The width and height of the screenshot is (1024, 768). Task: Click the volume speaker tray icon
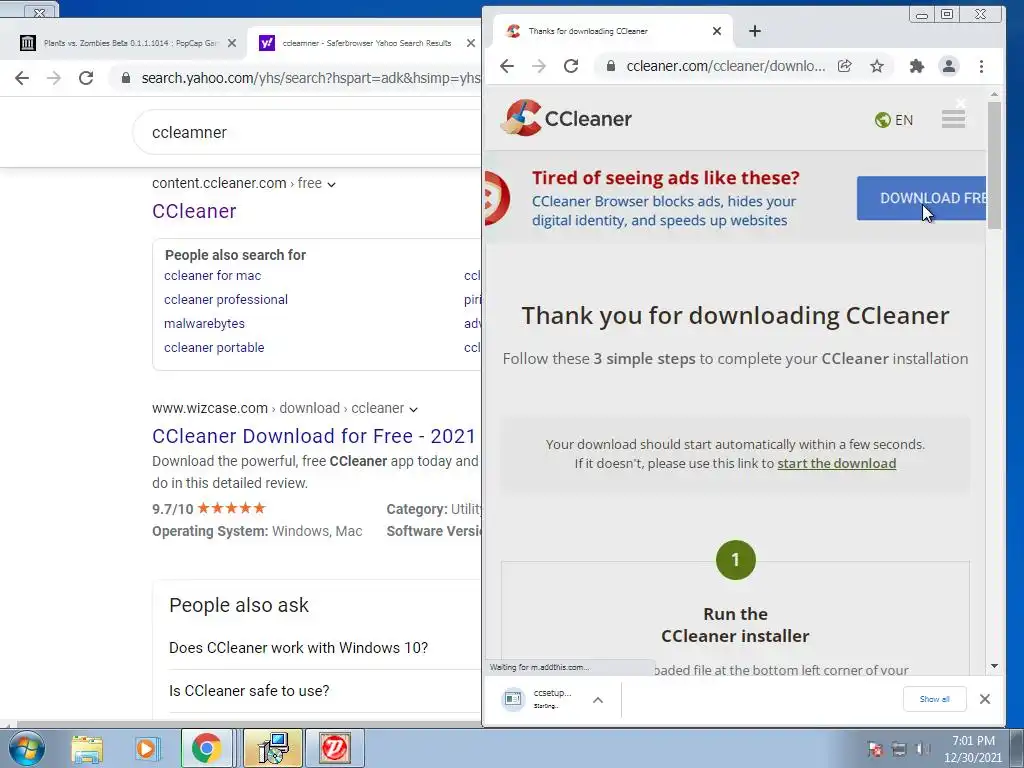922,749
